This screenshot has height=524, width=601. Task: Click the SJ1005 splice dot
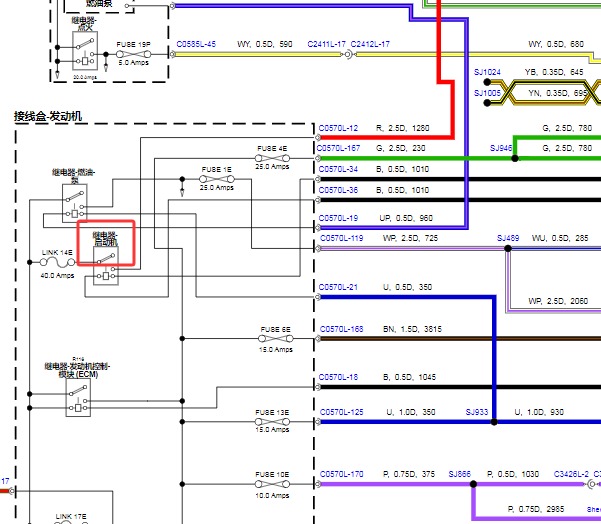(x=487, y=103)
